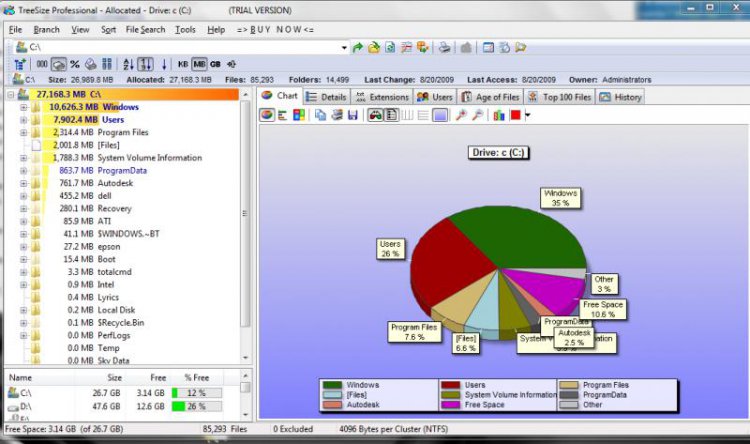
Task: Switch size units to GB
Action: point(215,64)
